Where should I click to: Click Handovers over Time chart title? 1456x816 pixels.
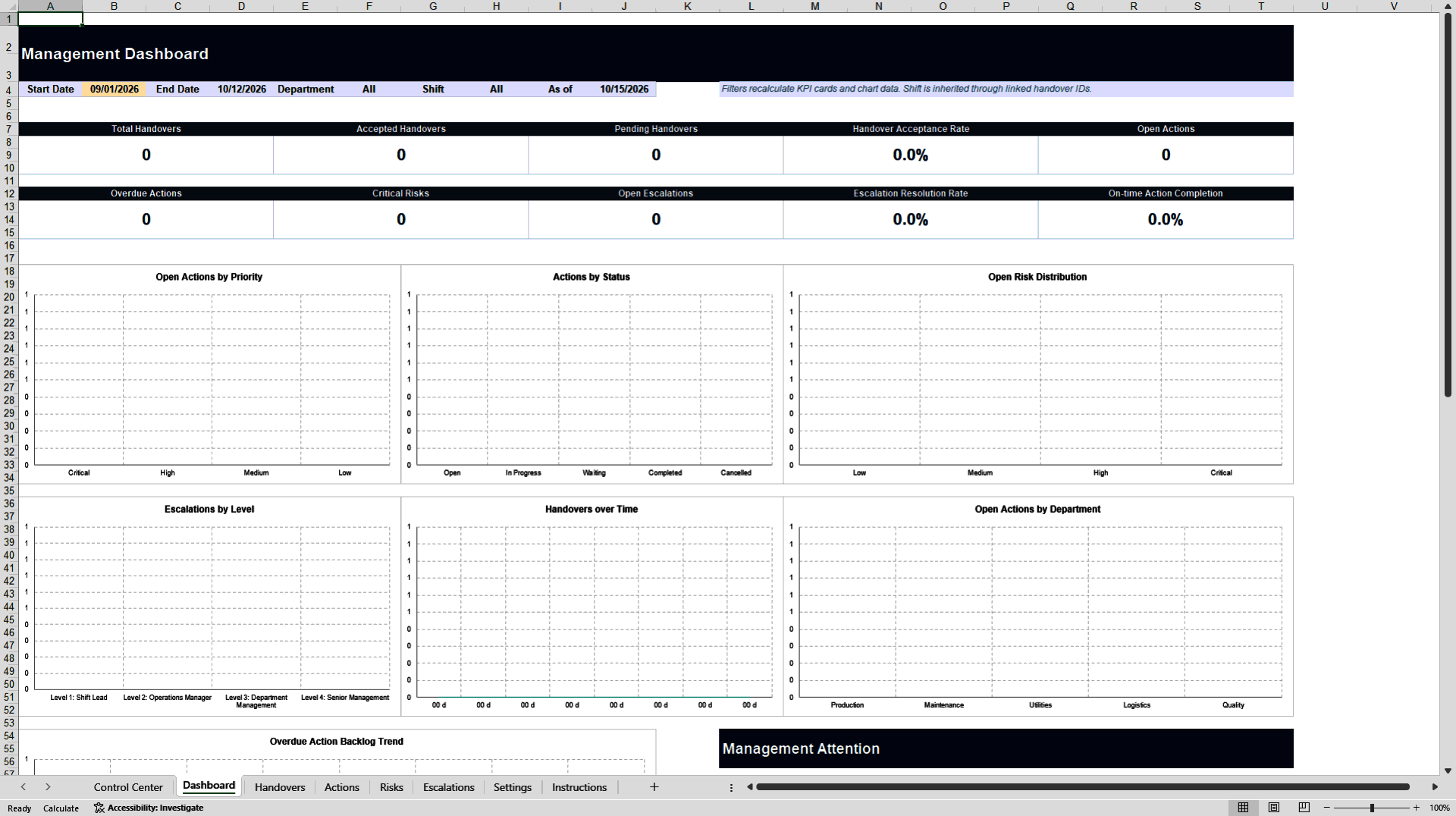click(x=591, y=509)
